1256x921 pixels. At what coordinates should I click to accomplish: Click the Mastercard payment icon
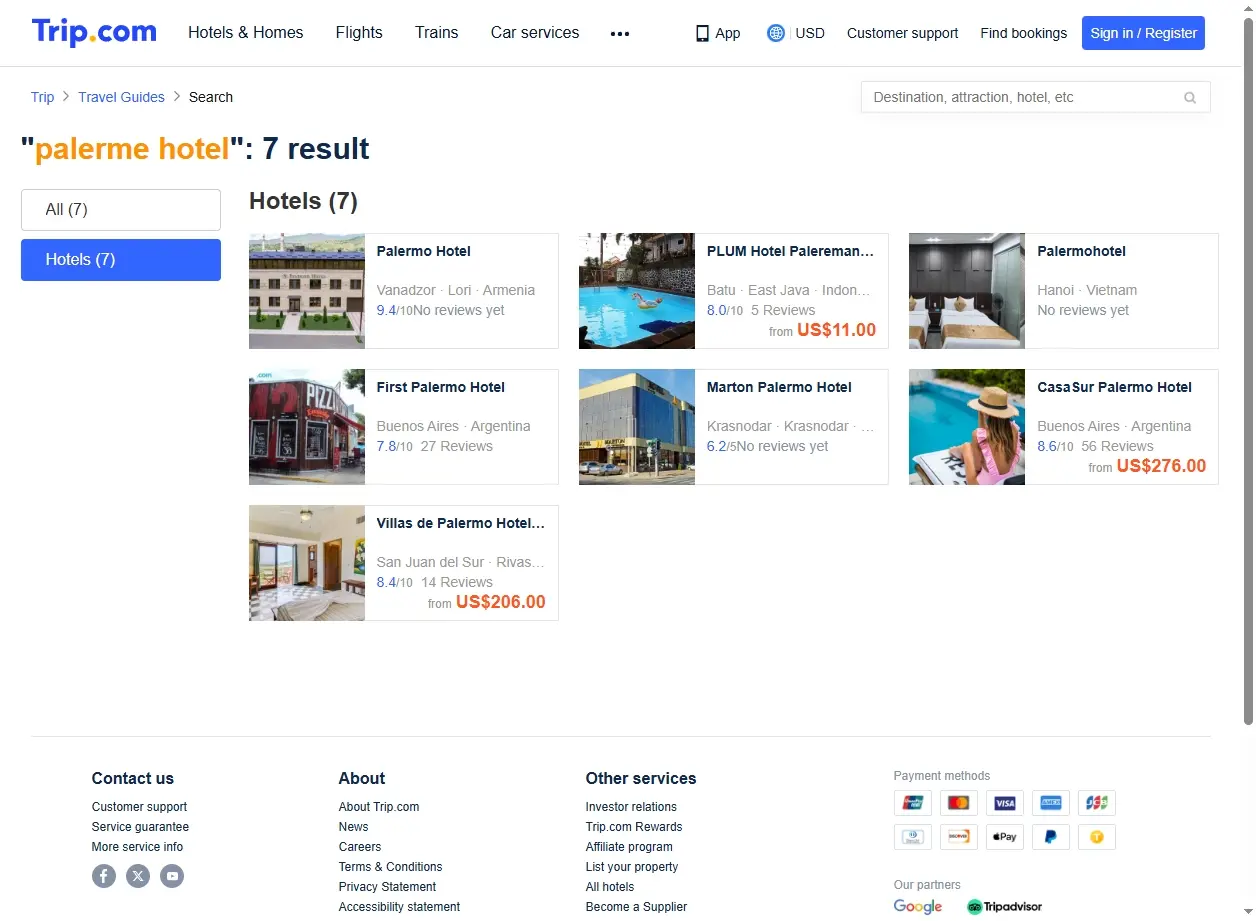point(959,803)
